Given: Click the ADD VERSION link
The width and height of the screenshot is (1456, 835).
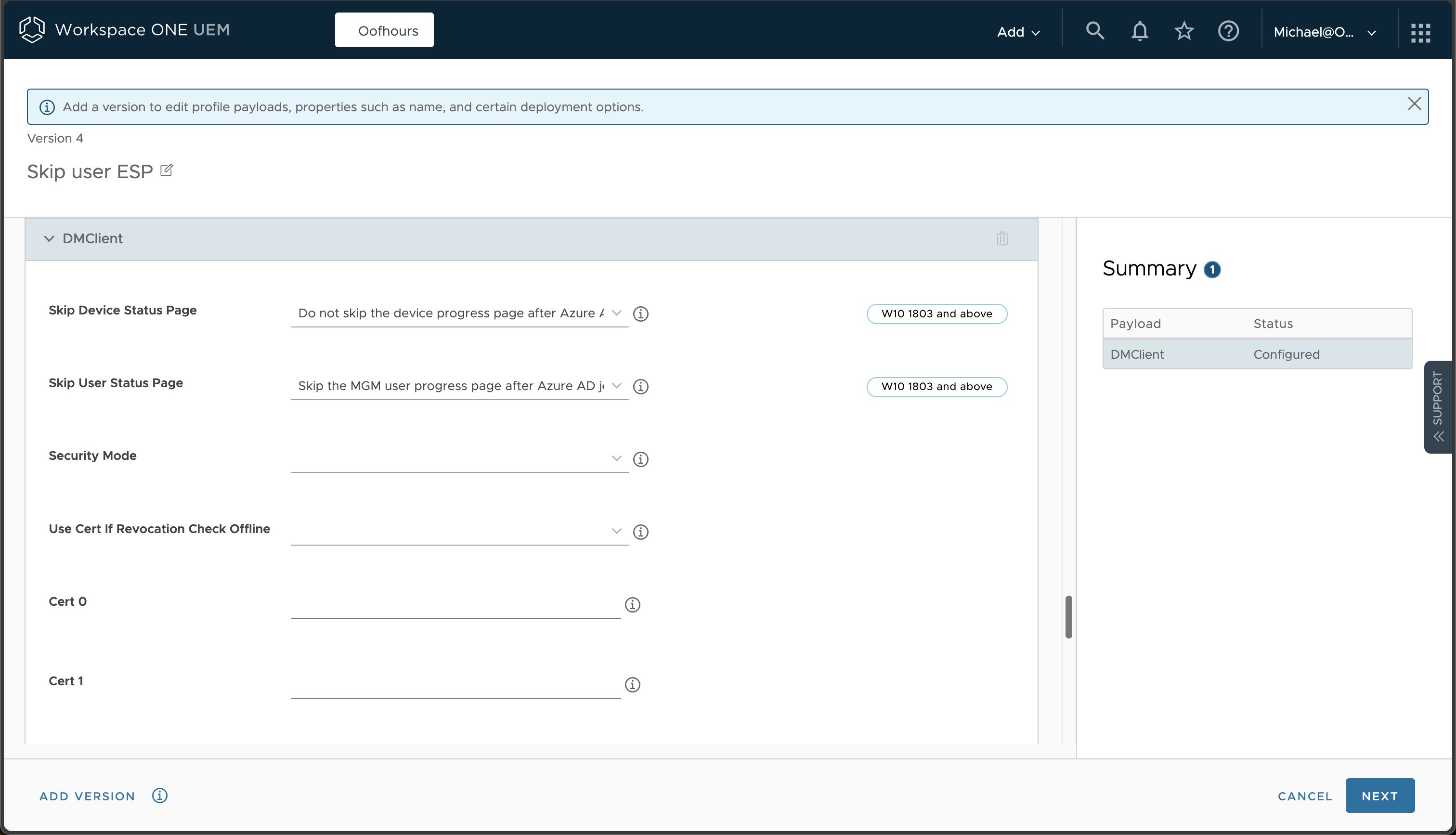Looking at the screenshot, I should click(x=87, y=796).
